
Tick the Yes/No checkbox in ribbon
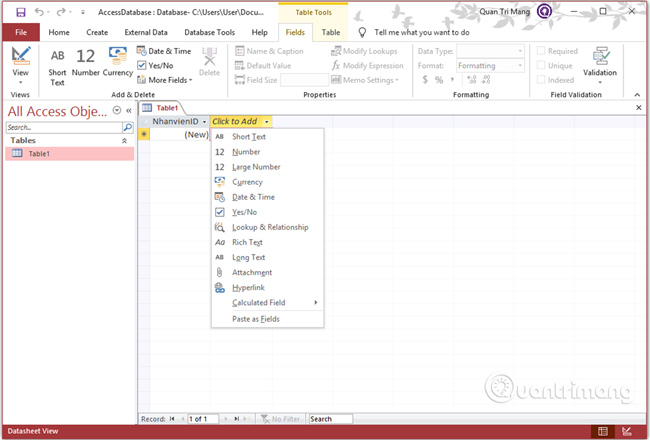pyautogui.click(x=142, y=66)
